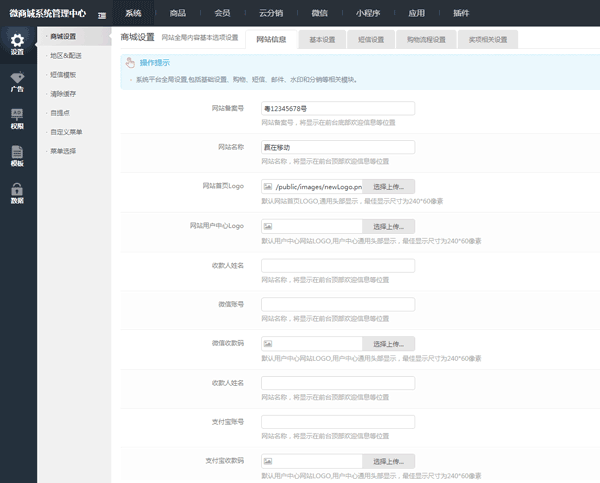Toggle the sidebar collapse icon beside the title
Viewport: 600px width, 483px height.
tap(102, 13)
